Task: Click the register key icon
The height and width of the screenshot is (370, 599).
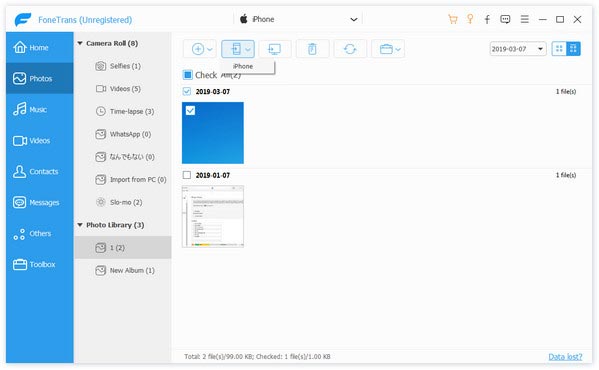Action: pos(470,19)
